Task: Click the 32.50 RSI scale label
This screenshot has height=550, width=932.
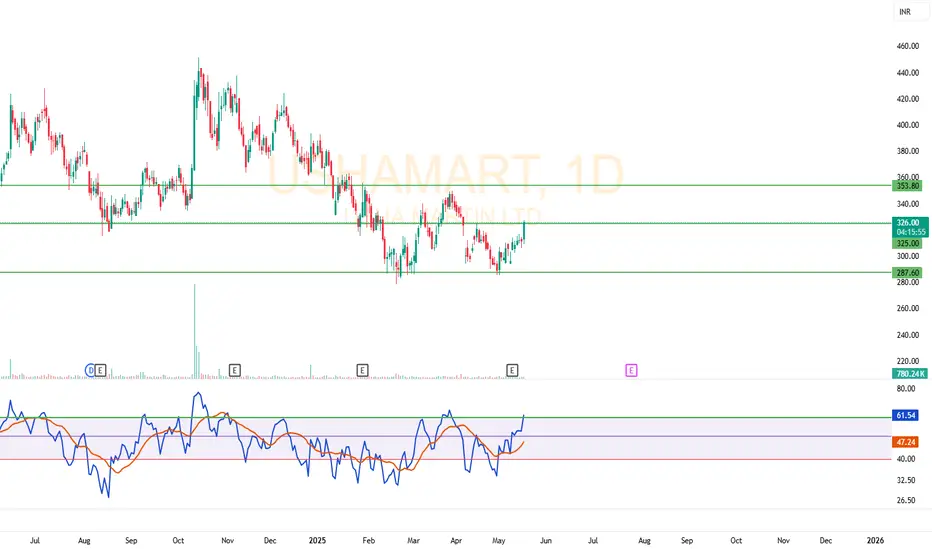Action: [906, 480]
